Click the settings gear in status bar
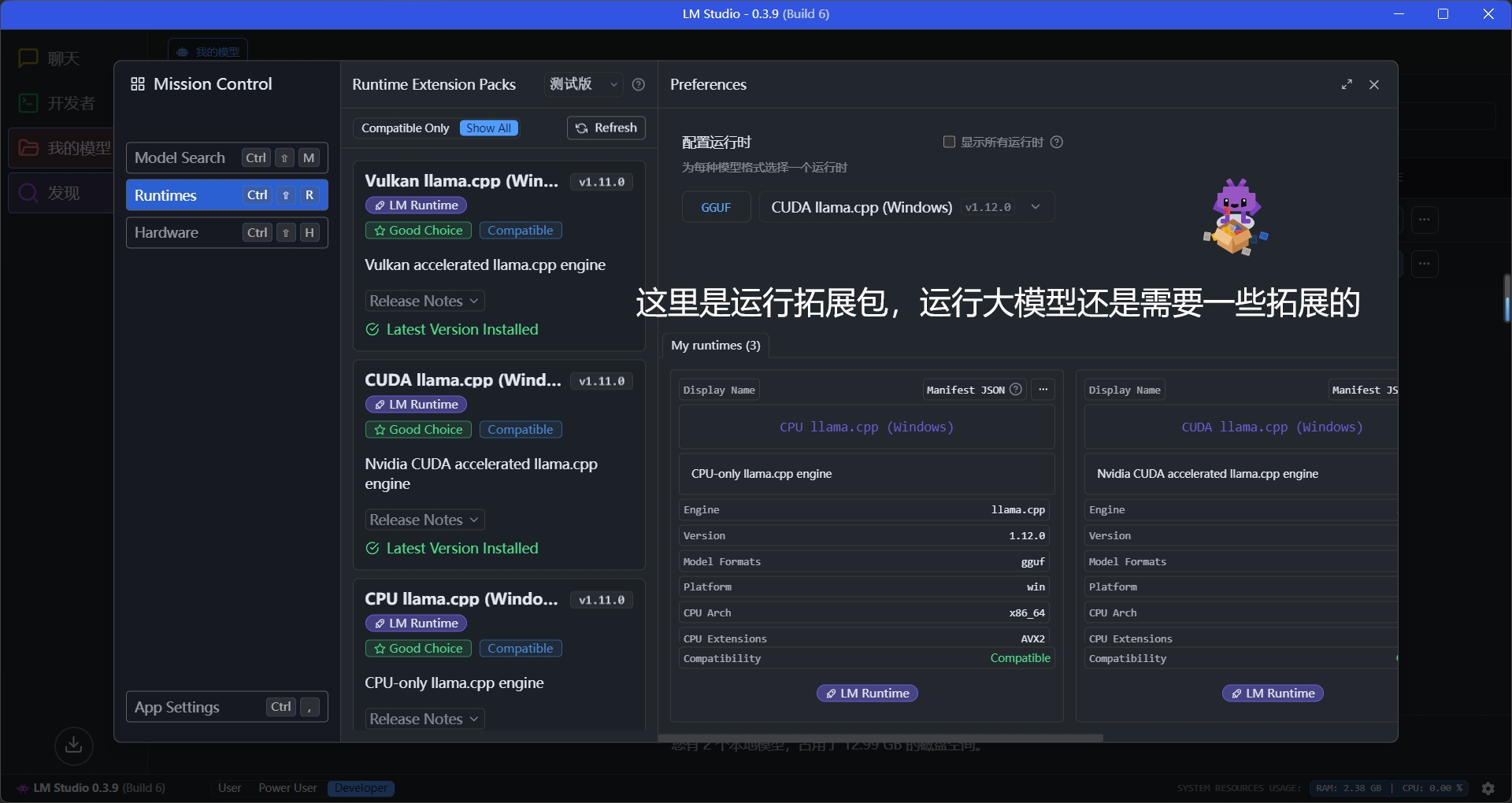Viewport: 1512px width, 803px height. 1488,788
